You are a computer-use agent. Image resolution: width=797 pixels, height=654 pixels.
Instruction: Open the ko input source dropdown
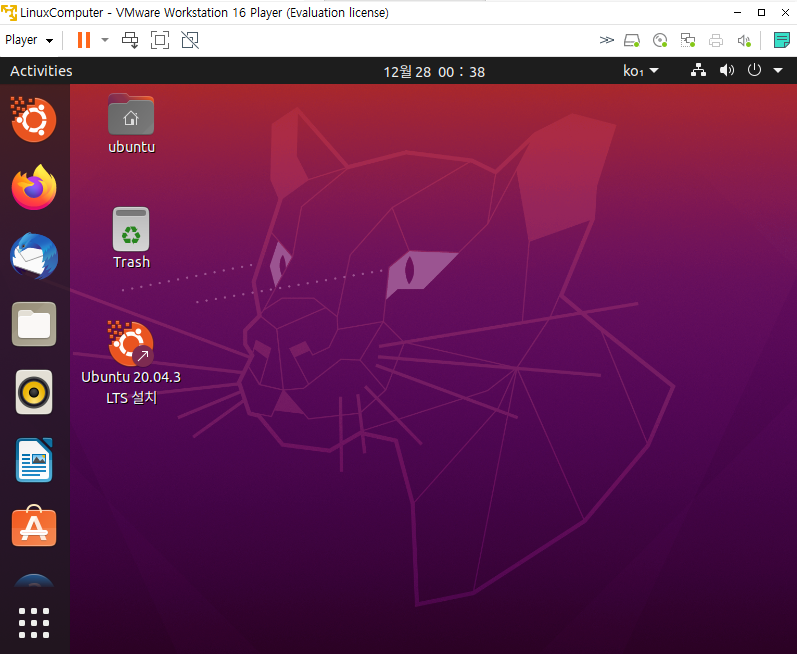640,71
